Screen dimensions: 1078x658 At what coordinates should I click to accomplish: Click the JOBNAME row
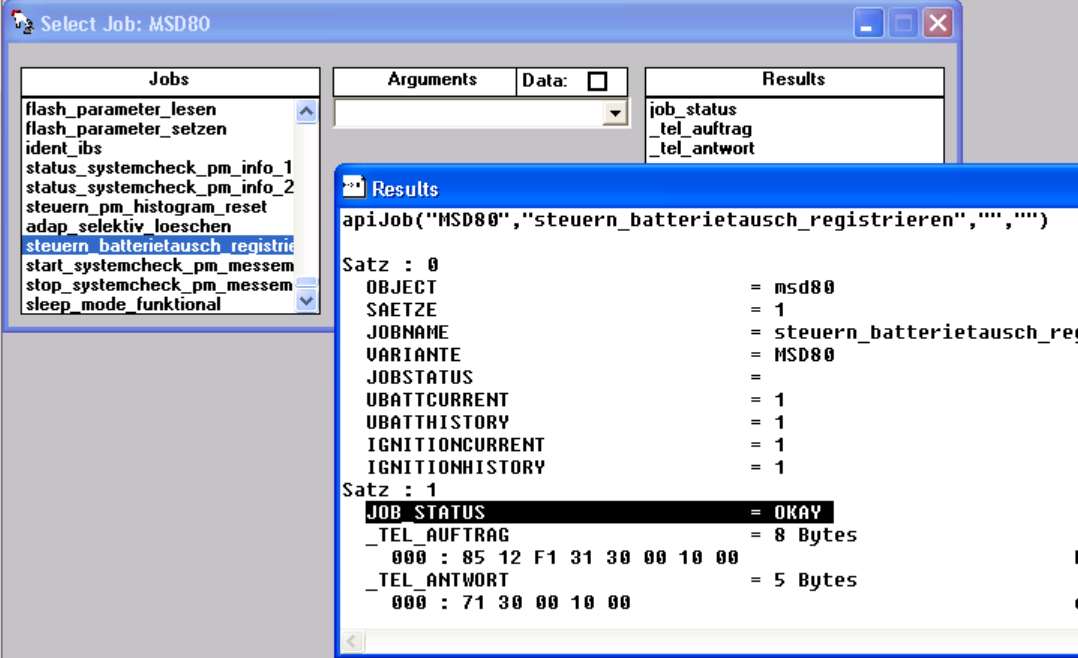(721, 333)
